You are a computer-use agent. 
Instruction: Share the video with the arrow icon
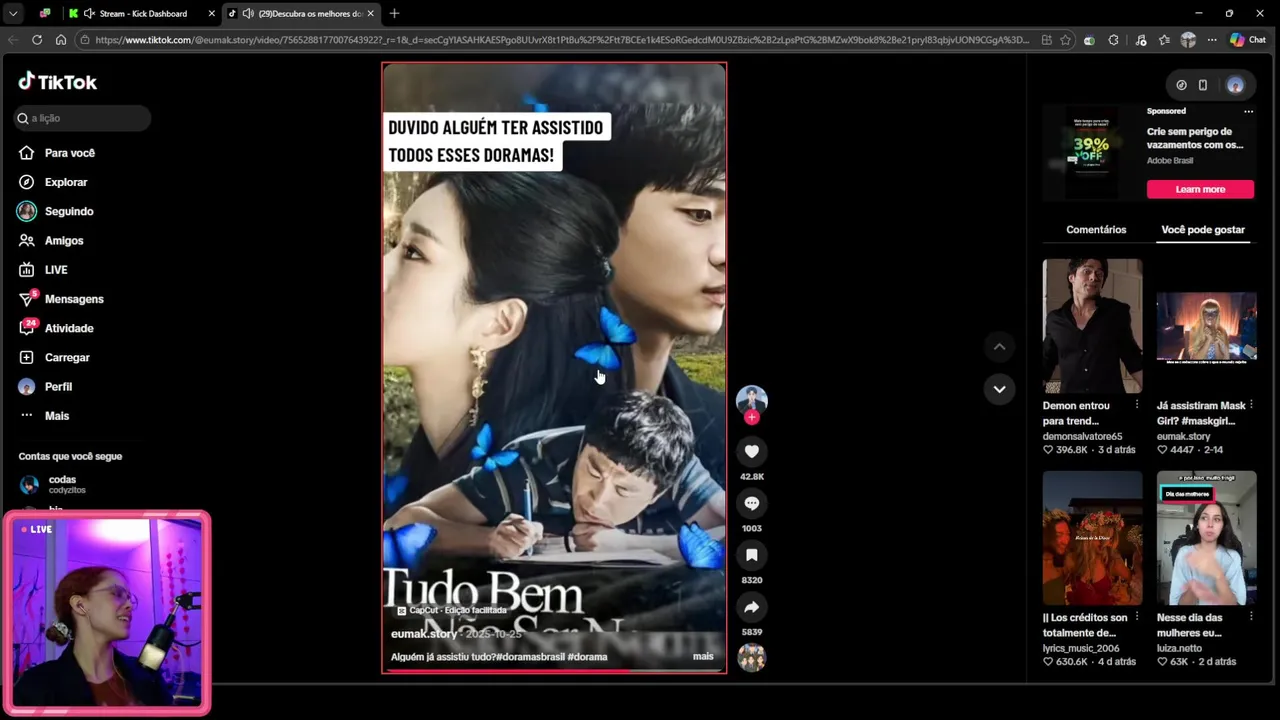point(752,607)
